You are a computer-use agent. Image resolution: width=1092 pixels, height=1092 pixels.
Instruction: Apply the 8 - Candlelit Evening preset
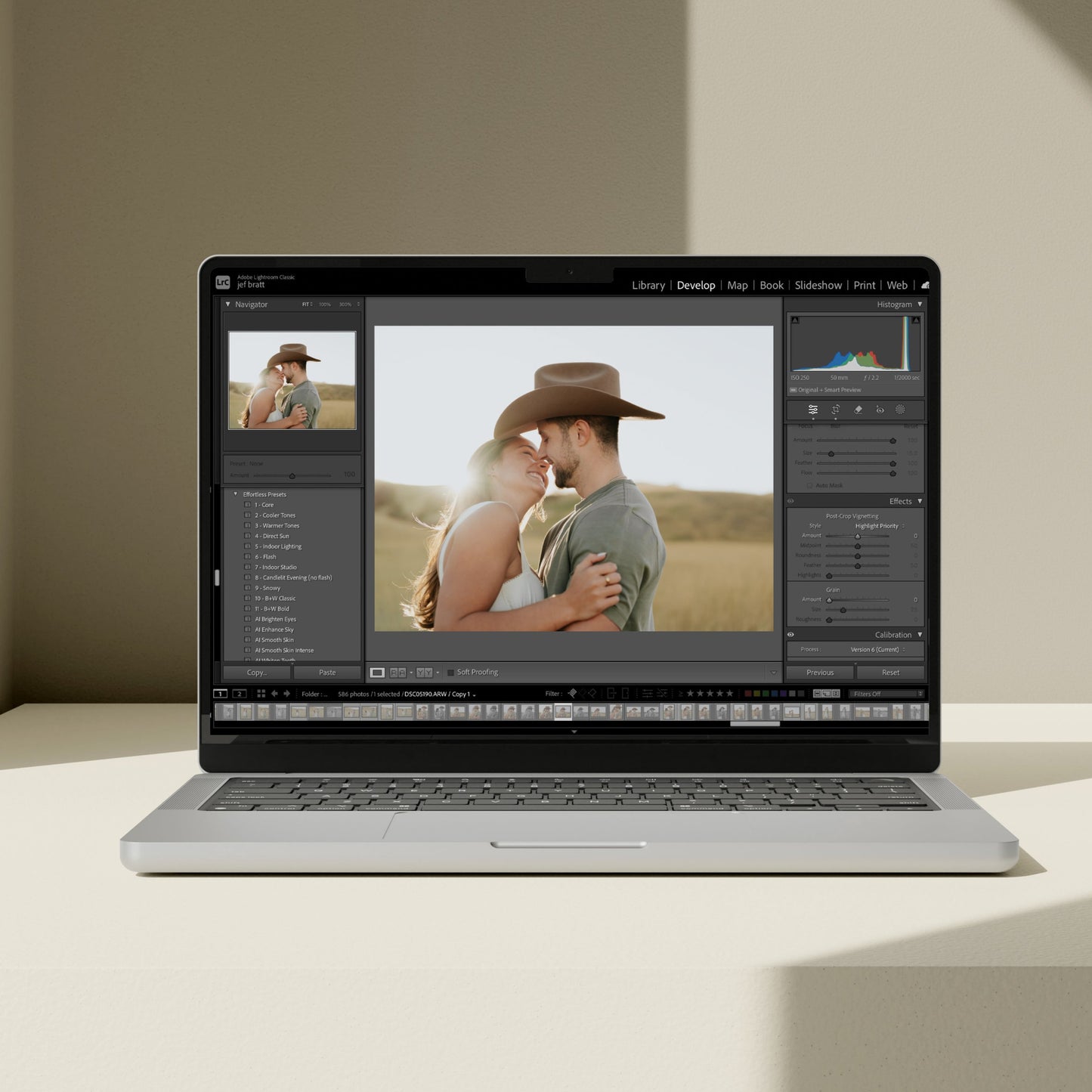coord(293,577)
